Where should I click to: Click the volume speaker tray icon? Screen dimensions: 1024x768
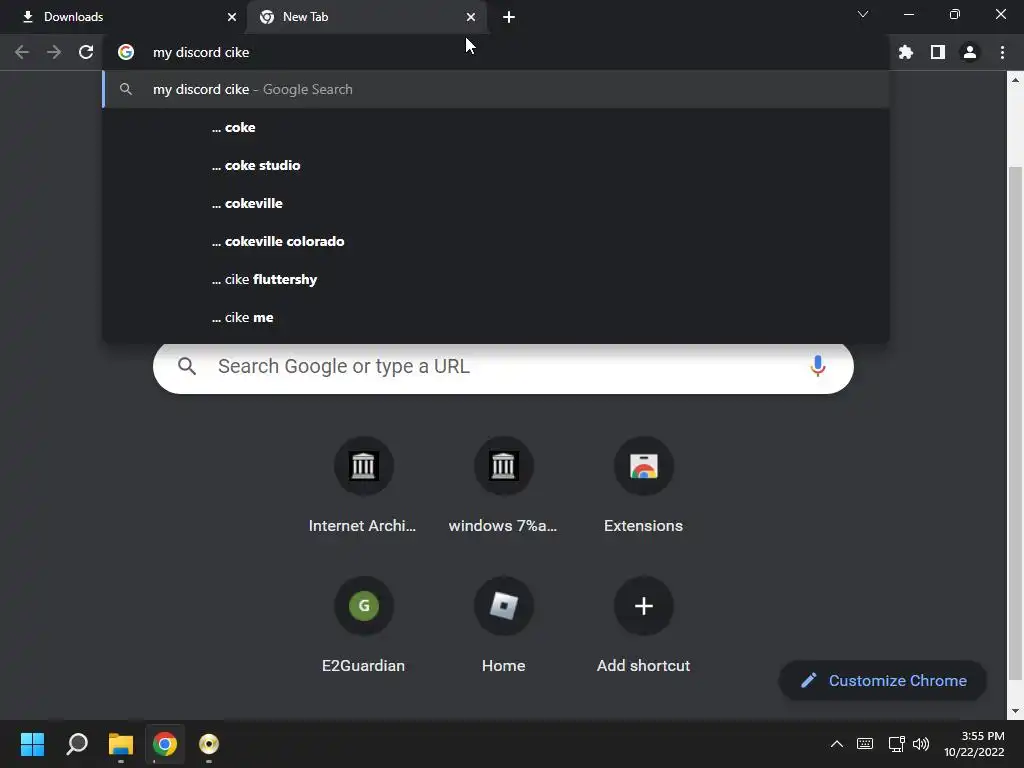point(921,744)
